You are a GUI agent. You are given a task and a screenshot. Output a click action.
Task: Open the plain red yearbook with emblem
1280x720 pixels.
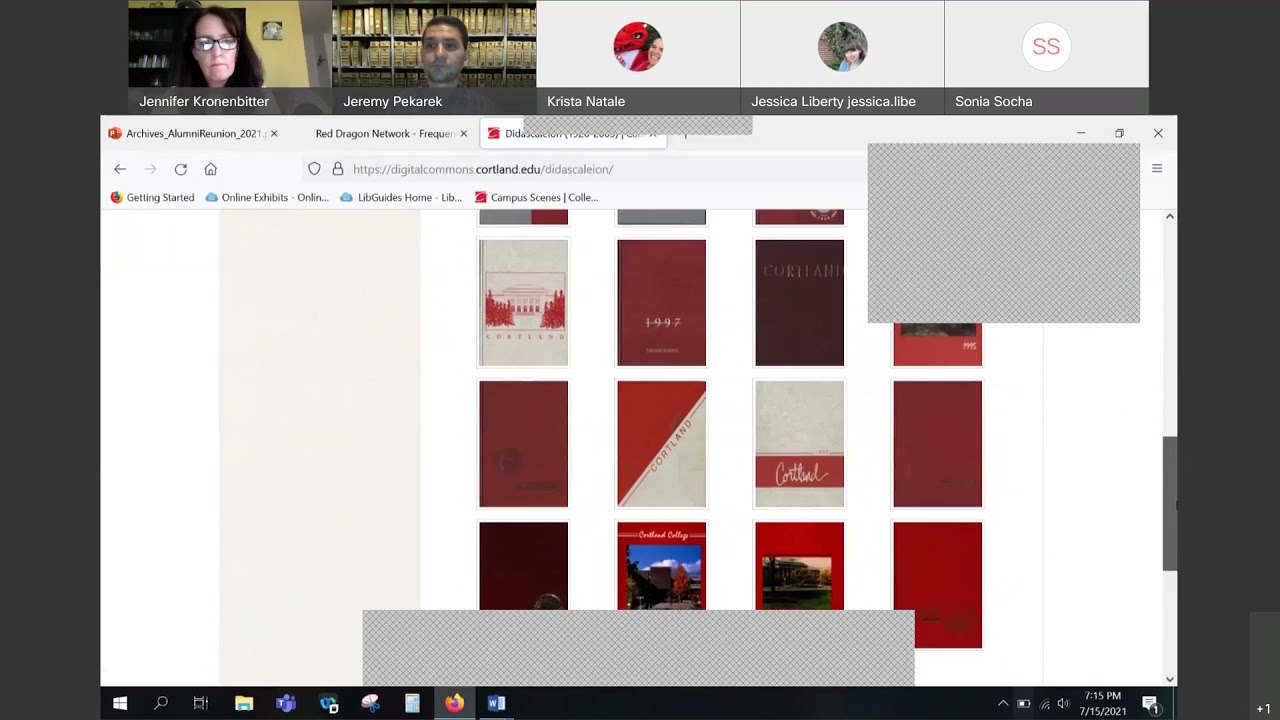coord(937,585)
